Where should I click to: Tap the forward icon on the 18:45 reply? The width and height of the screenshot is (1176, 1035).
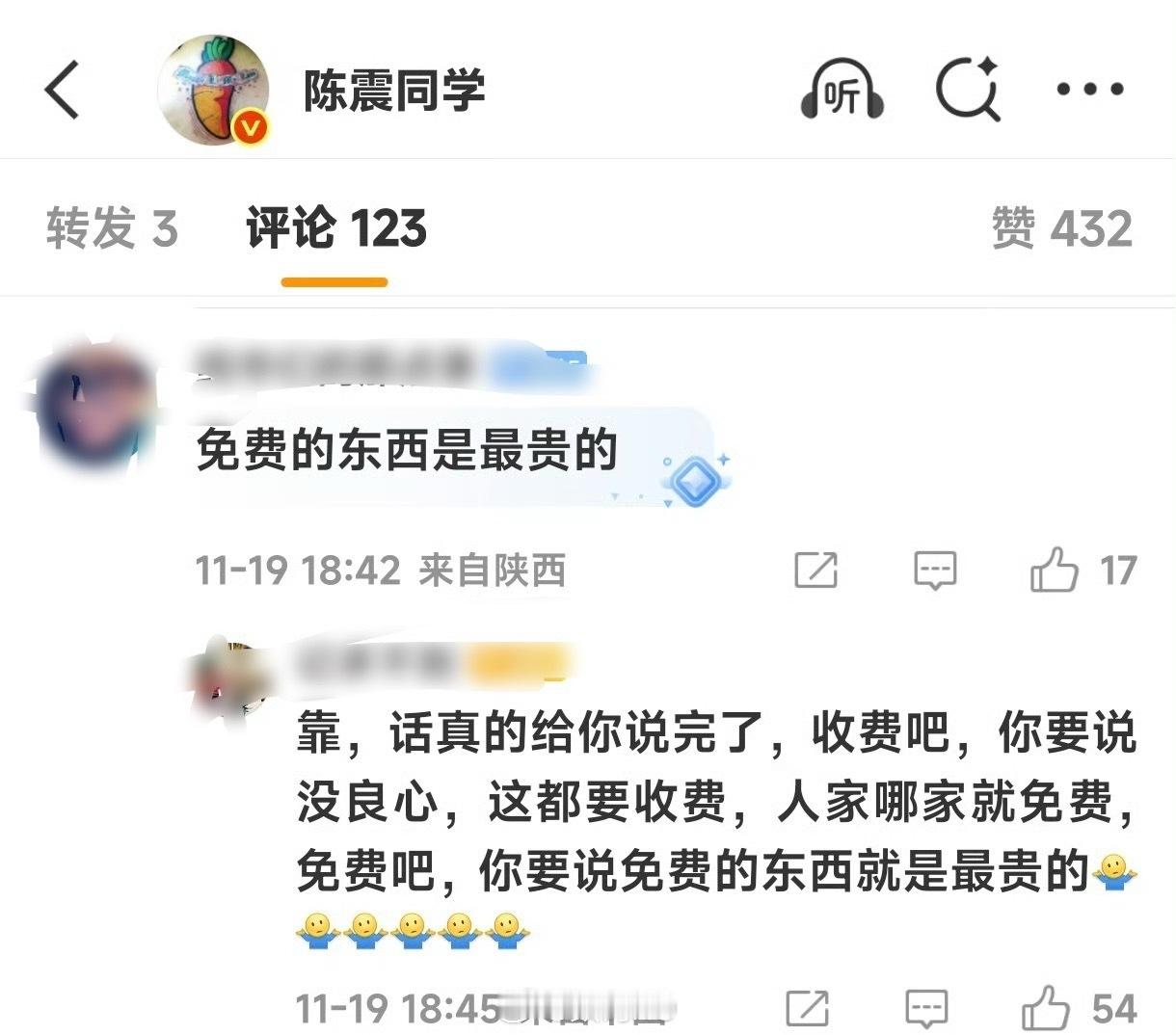point(808,1008)
